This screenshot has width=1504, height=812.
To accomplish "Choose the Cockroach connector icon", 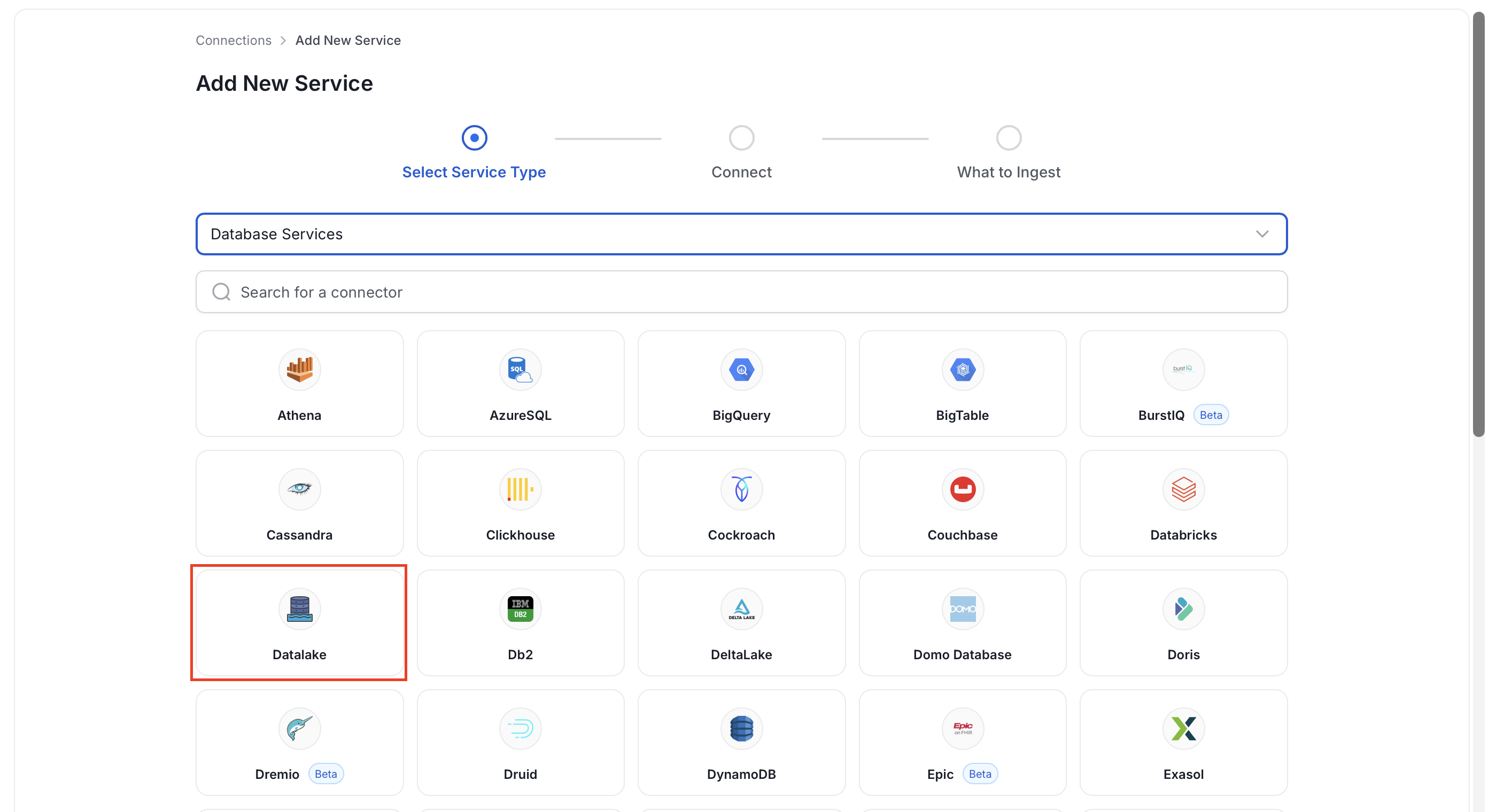I will (741, 489).
